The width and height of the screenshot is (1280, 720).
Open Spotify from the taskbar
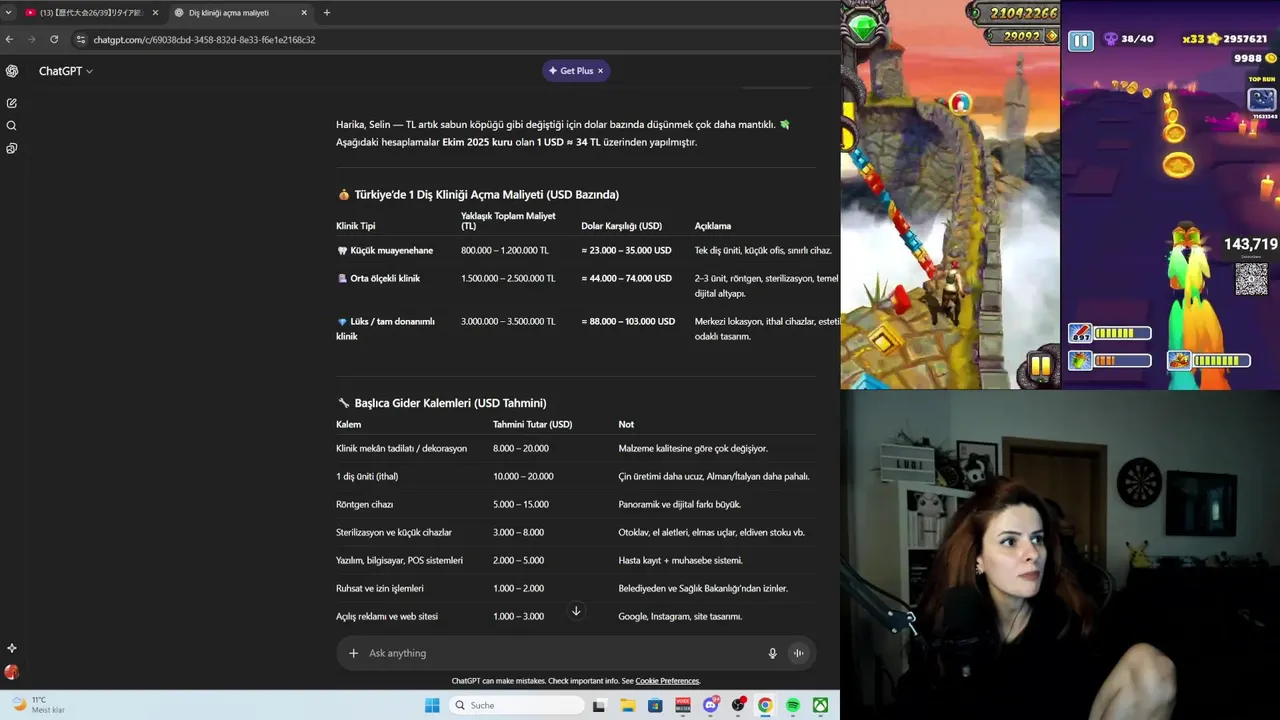coord(793,705)
